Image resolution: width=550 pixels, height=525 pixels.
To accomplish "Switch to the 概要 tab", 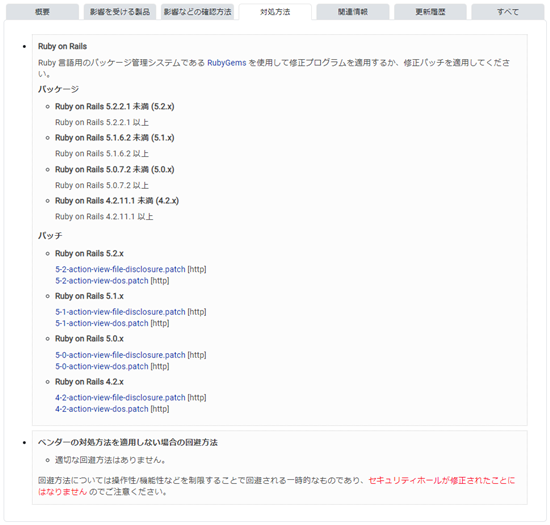I will (42, 12).
